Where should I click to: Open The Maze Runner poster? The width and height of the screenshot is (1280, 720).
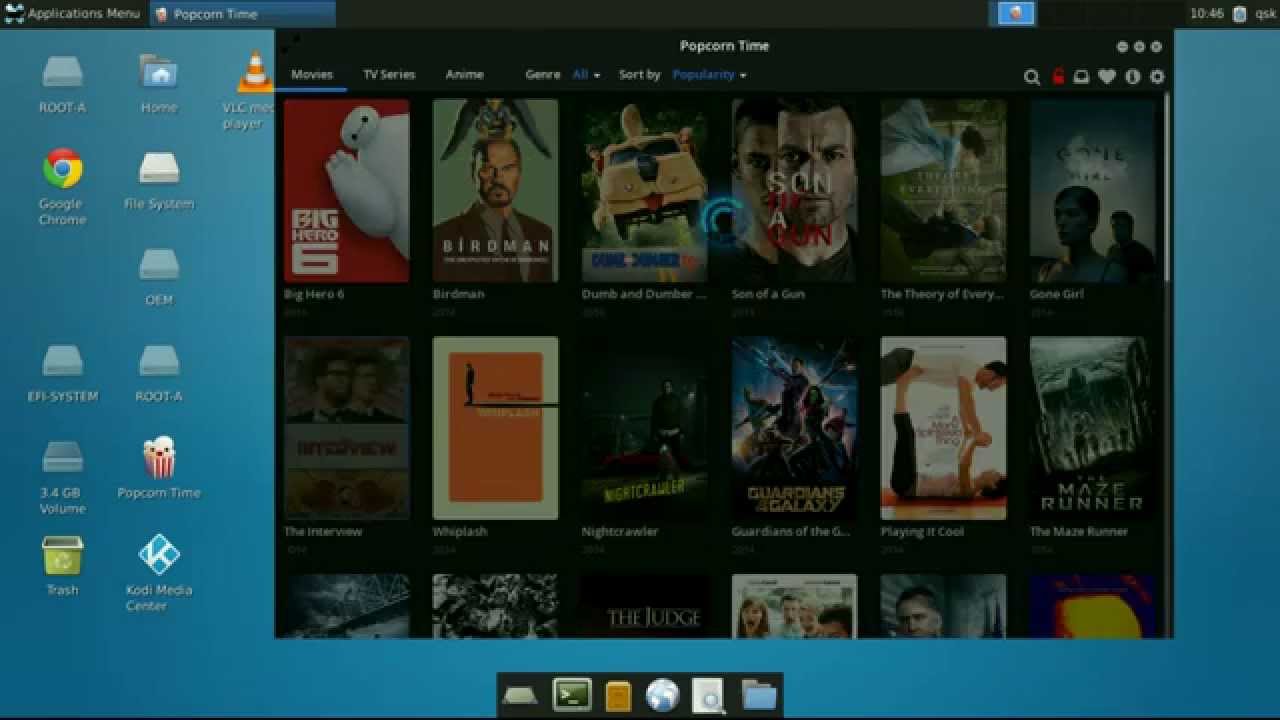(x=1092, y=428)
